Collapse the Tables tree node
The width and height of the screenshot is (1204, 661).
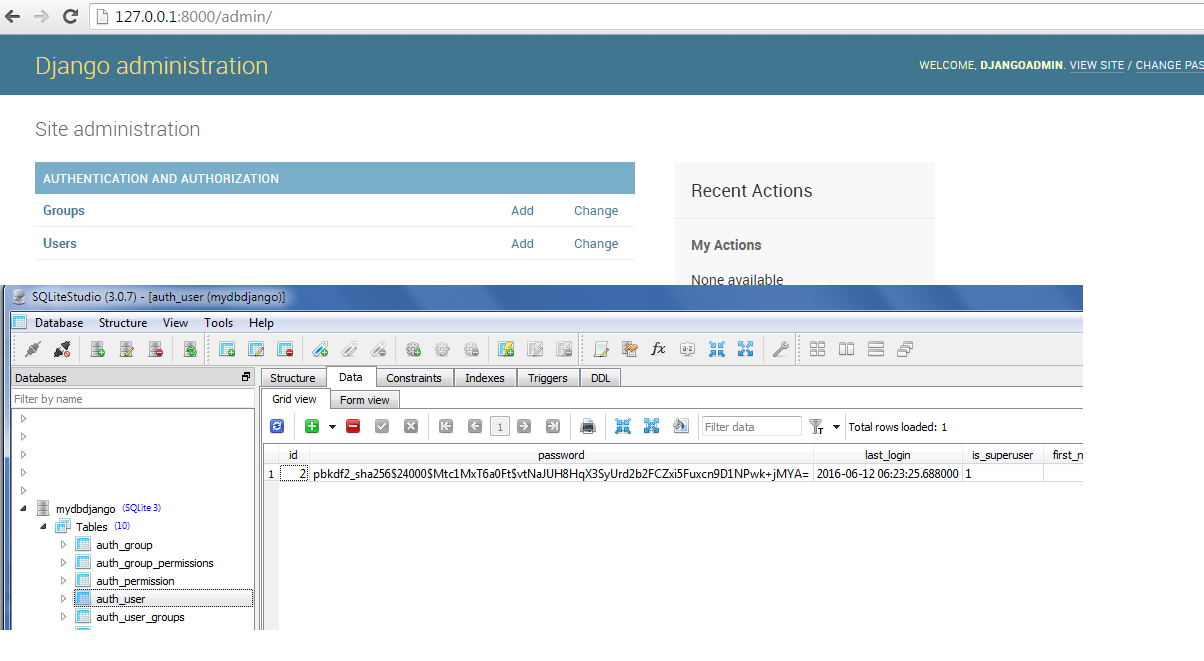[43, 526]
